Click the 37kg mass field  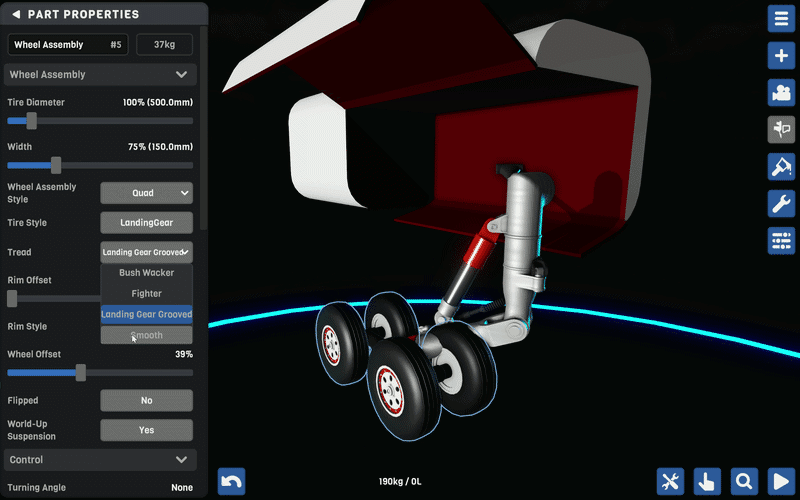coord(164,44)
